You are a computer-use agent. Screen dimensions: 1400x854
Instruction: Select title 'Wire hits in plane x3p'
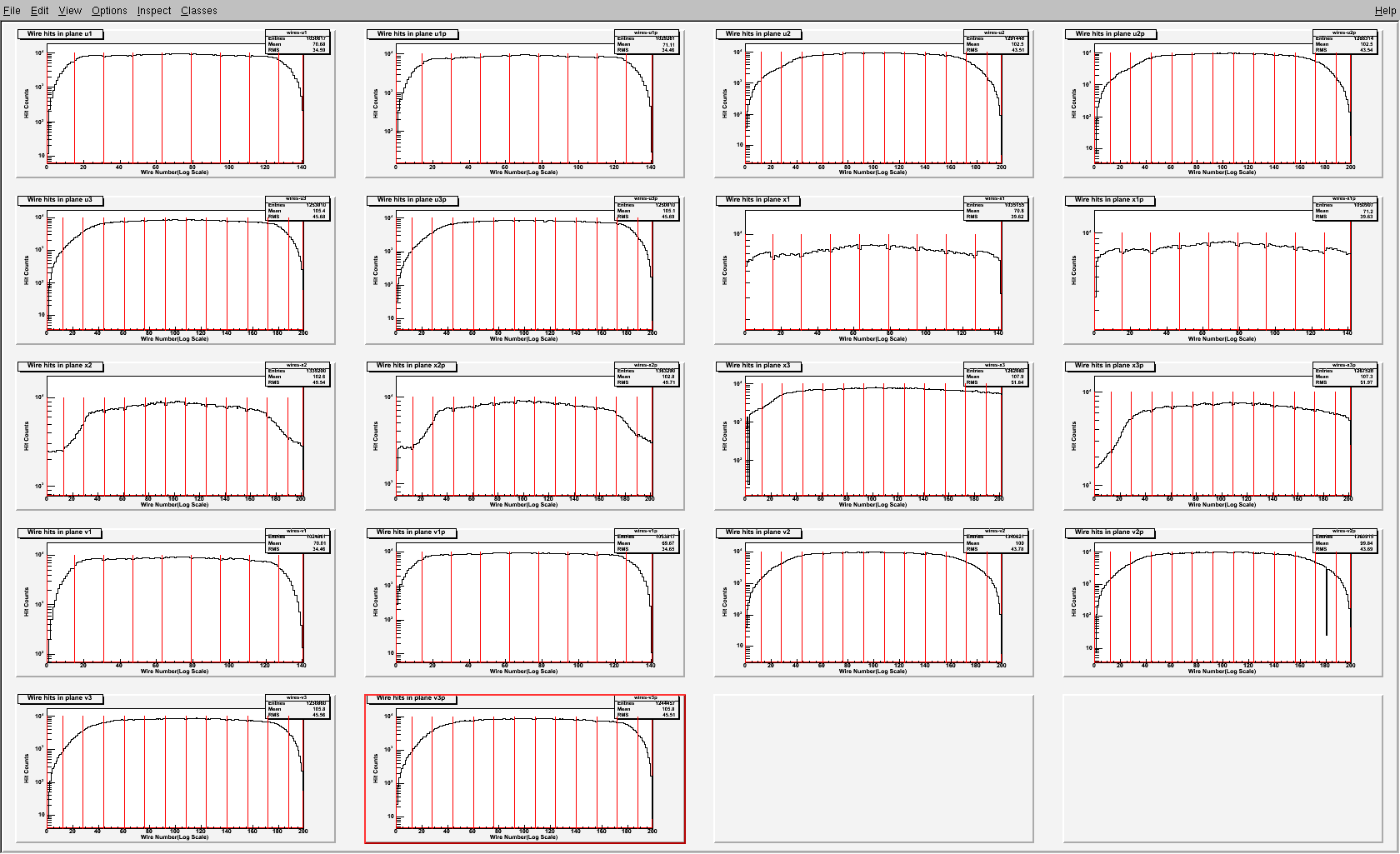[1110, 366]
